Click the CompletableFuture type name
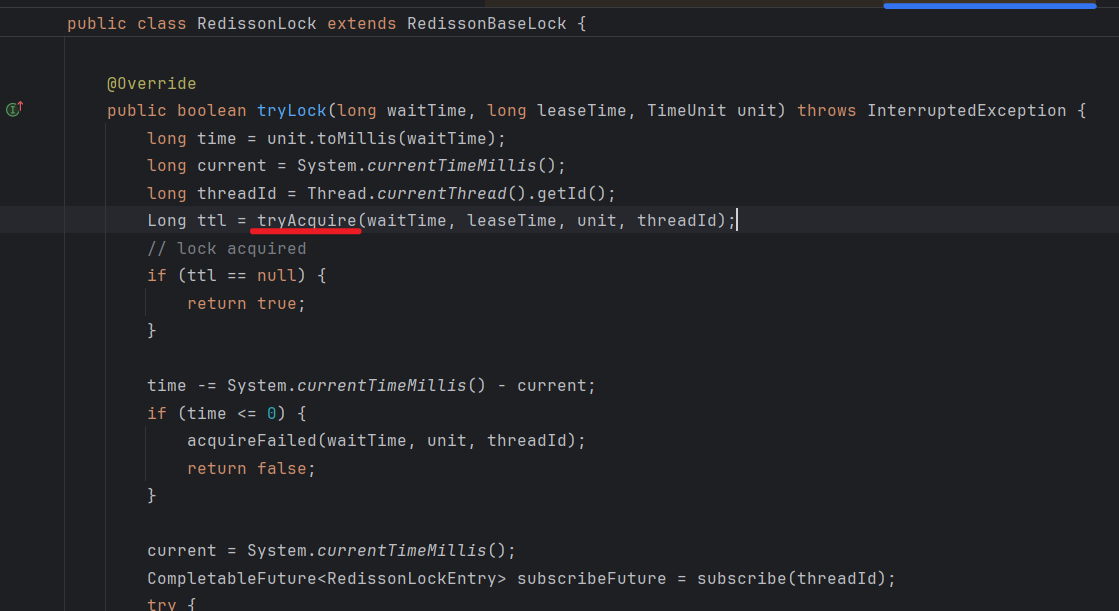Image resolution: width=1119 pixels, height=611 pixels. coord(232,578)
